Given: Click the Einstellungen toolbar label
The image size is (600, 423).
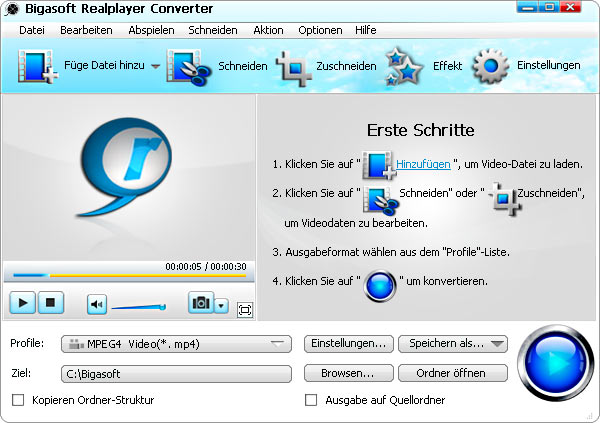Looking at the screenshot, I should pos(549,65).
